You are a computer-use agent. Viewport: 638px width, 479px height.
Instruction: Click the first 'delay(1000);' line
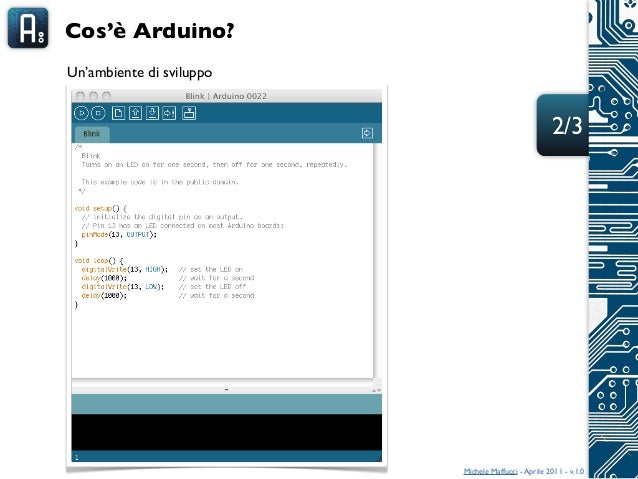pyautogui.click(x=104, y=278)
